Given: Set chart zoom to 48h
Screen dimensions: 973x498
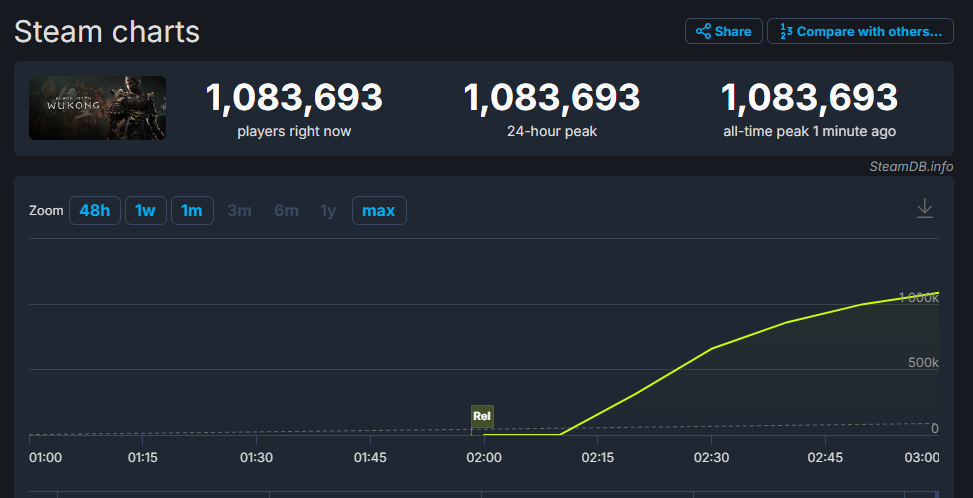Looking at the screenshot, I should coord(94,210).
